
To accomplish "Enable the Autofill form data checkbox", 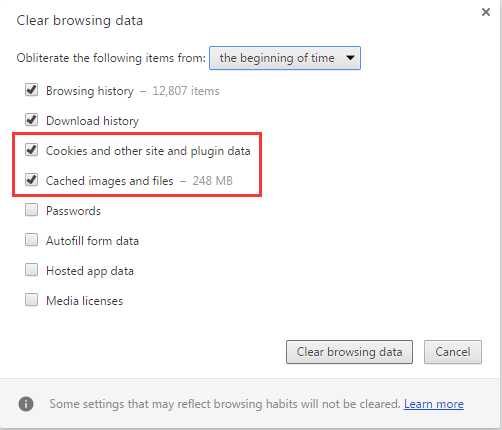I will [32, 240].
